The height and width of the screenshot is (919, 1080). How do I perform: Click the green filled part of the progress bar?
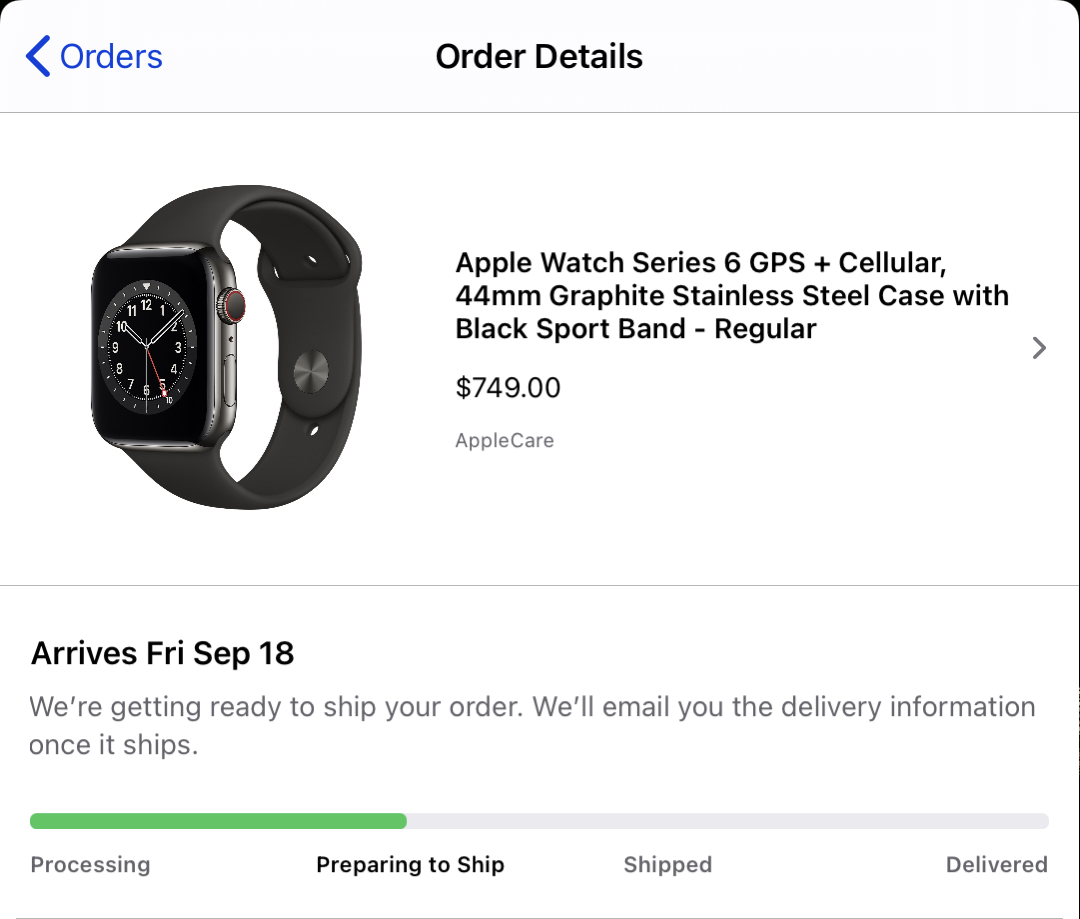click(218, 821)
